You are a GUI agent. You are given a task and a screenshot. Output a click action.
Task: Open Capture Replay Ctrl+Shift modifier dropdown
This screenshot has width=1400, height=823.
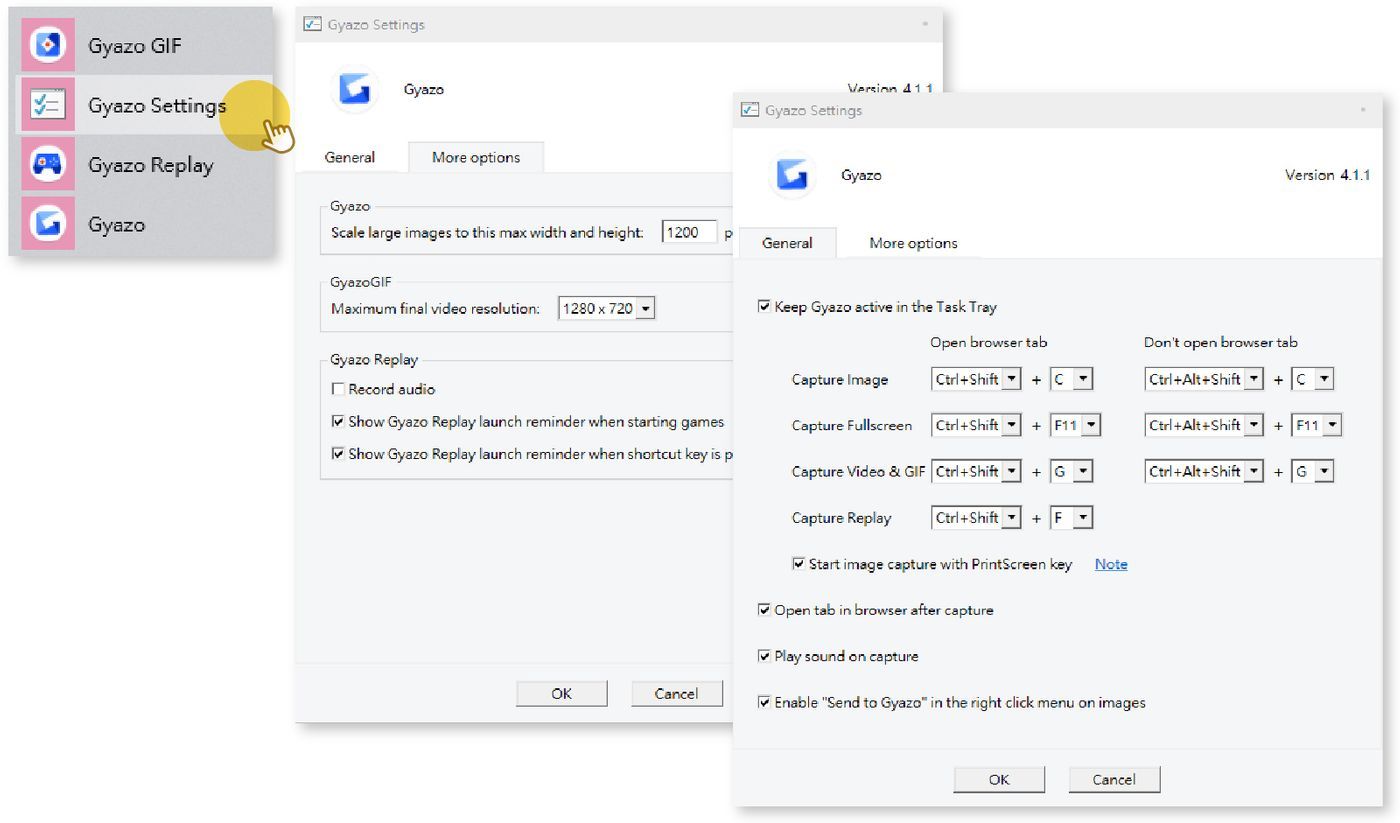point(976,517)
